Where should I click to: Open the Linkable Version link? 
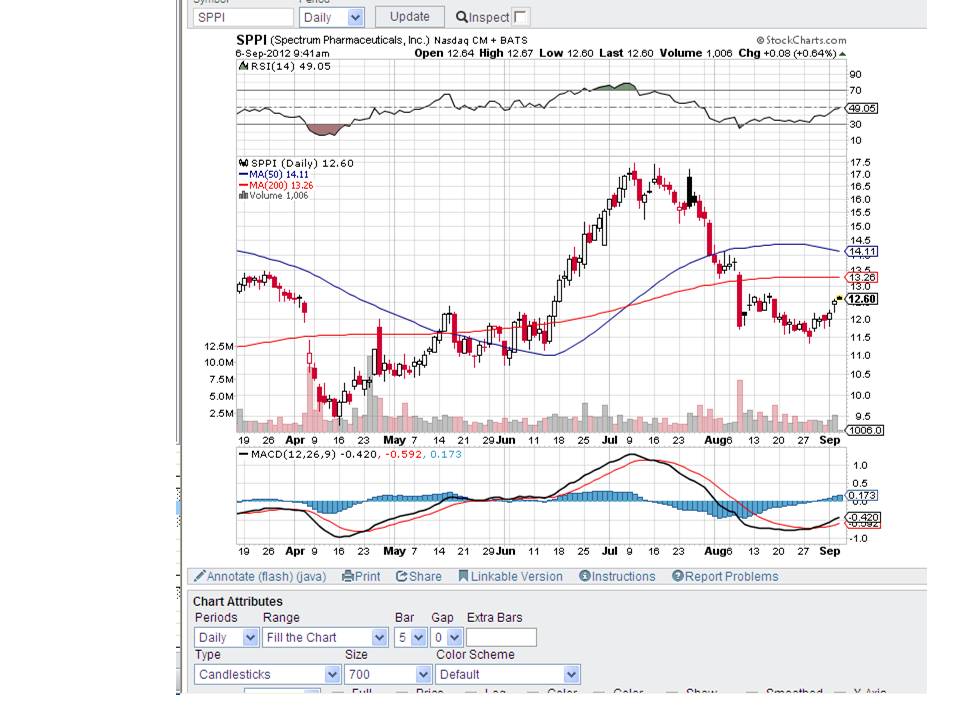point(516,577)
